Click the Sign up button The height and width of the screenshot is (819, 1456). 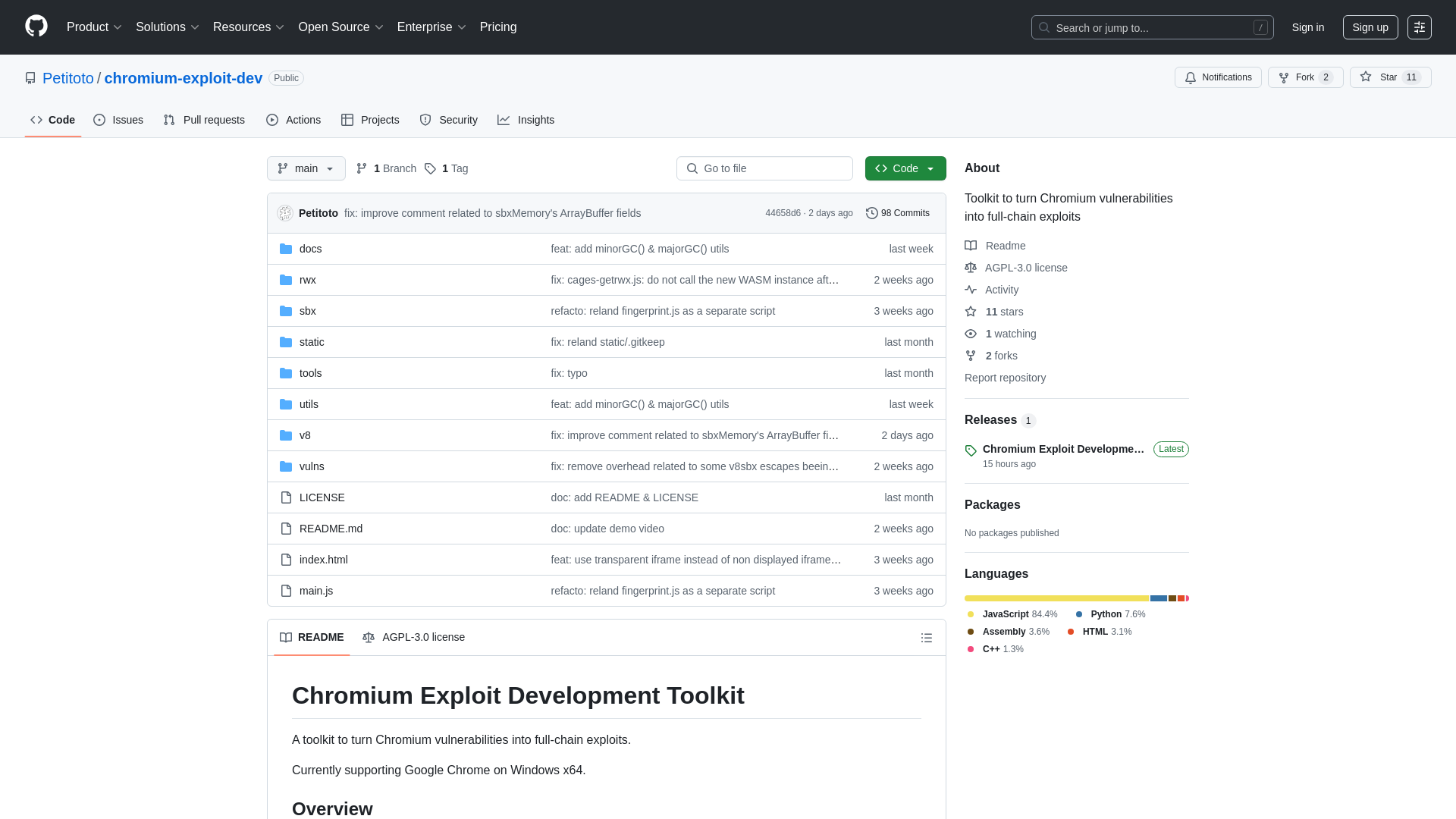coord(1370,27)
